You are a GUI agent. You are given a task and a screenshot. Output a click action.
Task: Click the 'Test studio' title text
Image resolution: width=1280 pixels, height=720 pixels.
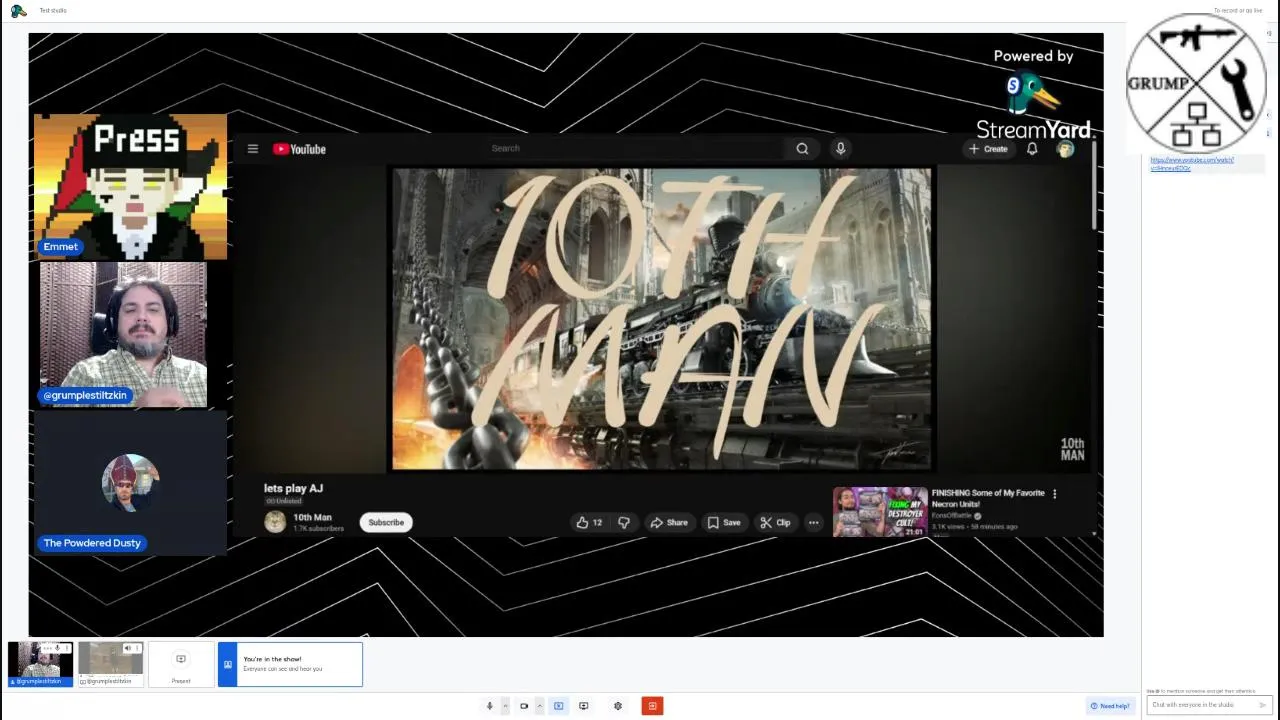click(53, 11)
